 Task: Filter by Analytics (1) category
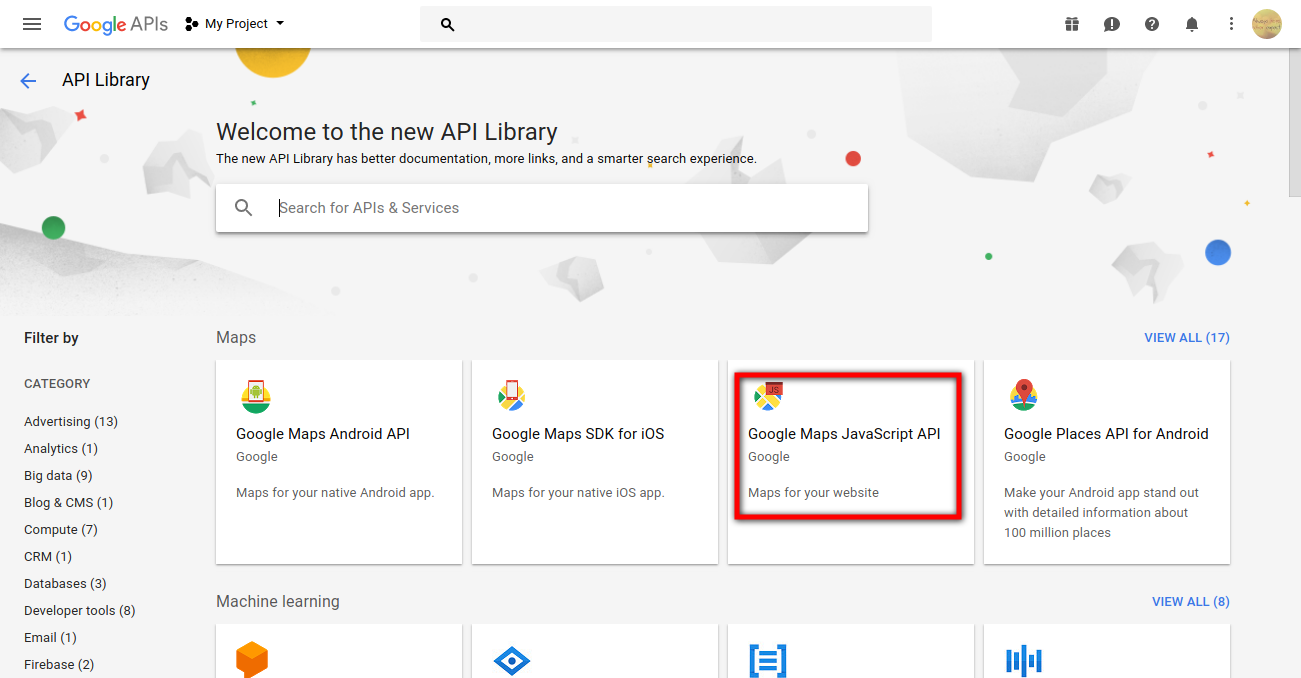coord(61,449)
